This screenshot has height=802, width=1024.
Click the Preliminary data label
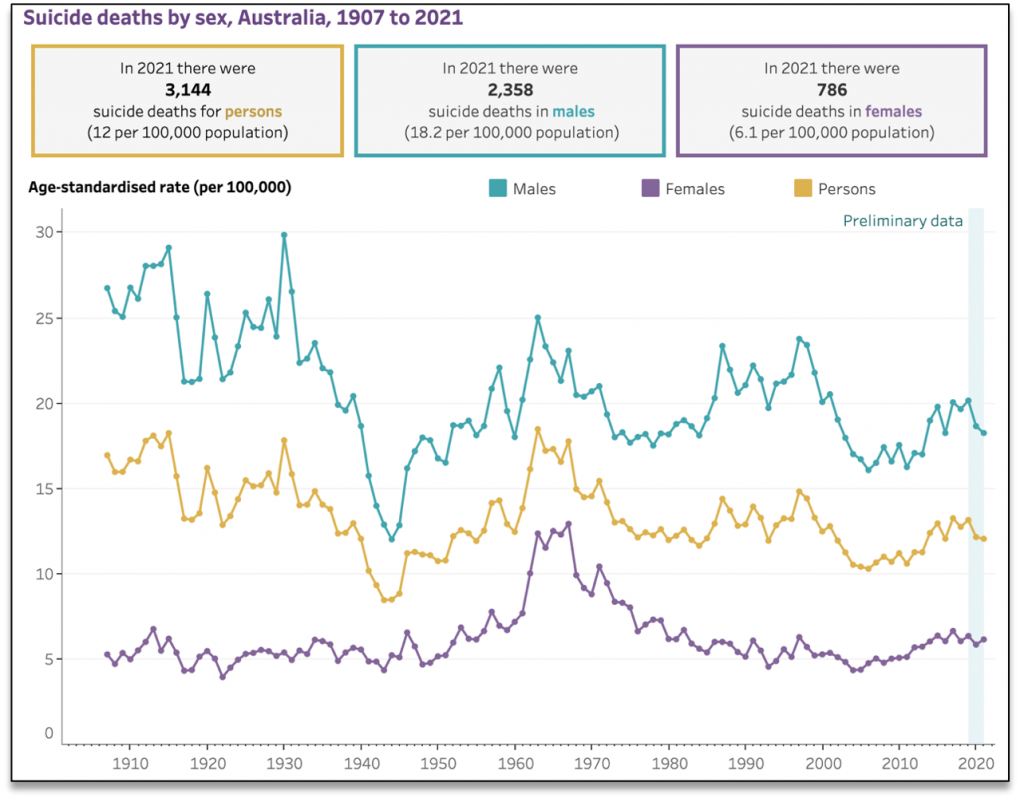[x=903, y=221]
